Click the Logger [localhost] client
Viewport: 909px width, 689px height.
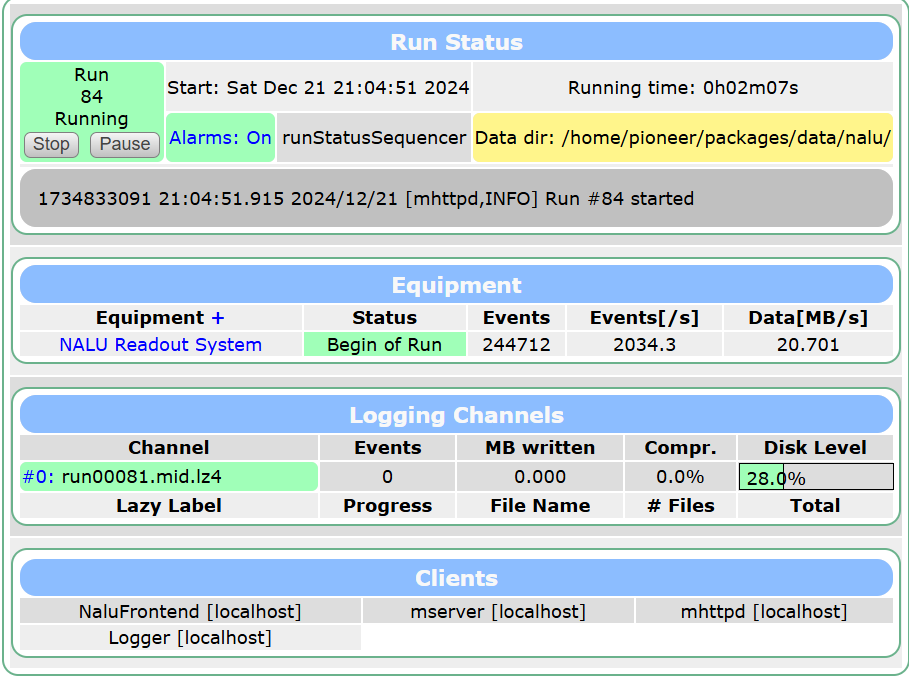(190, 638)
